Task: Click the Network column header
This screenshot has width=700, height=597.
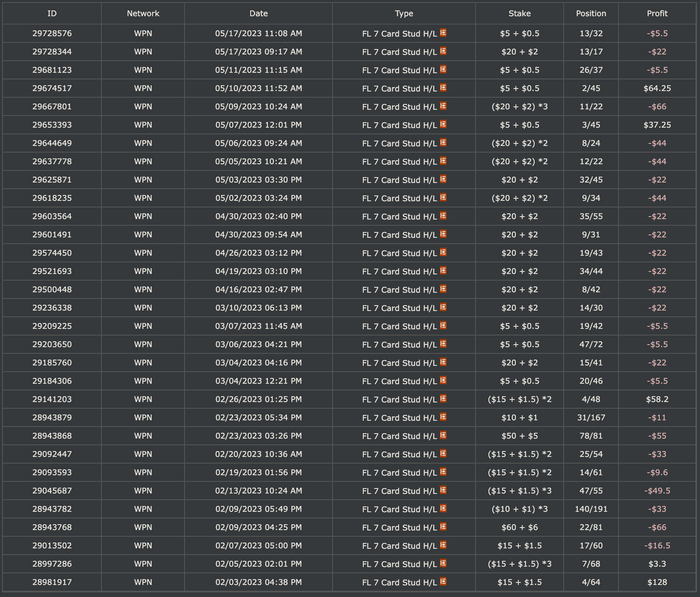Action: click(143, 13)
